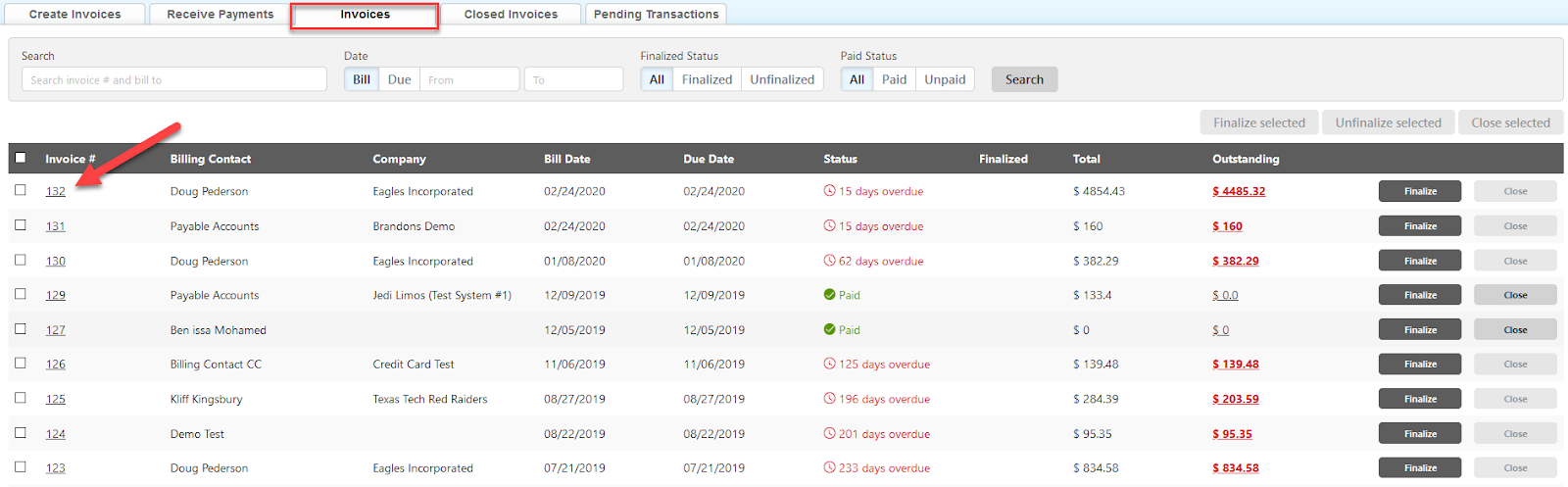Filter by Unpaid paid status

pyautogui.click(x=945, y=79)
